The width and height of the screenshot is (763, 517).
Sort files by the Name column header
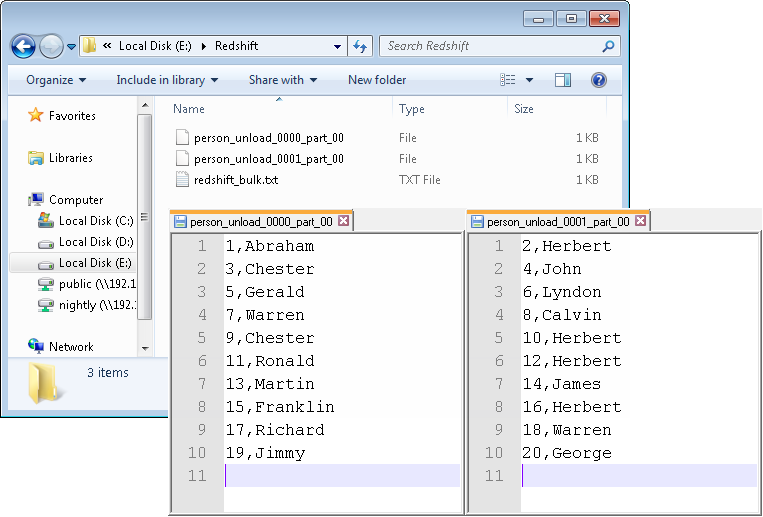pyautogui.click(x=189, y=109)
